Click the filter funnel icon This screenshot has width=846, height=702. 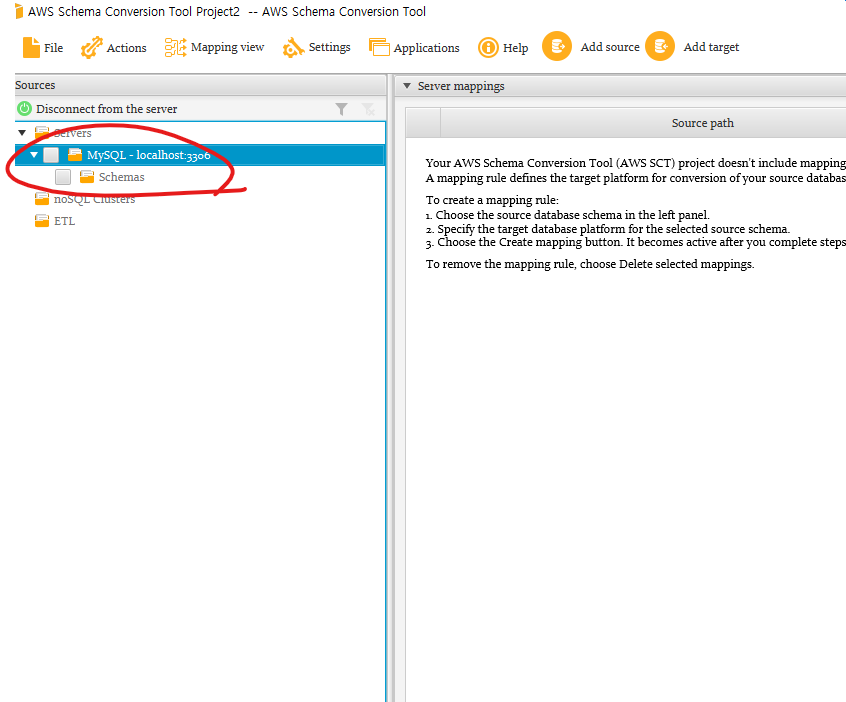tap(342, 110)
